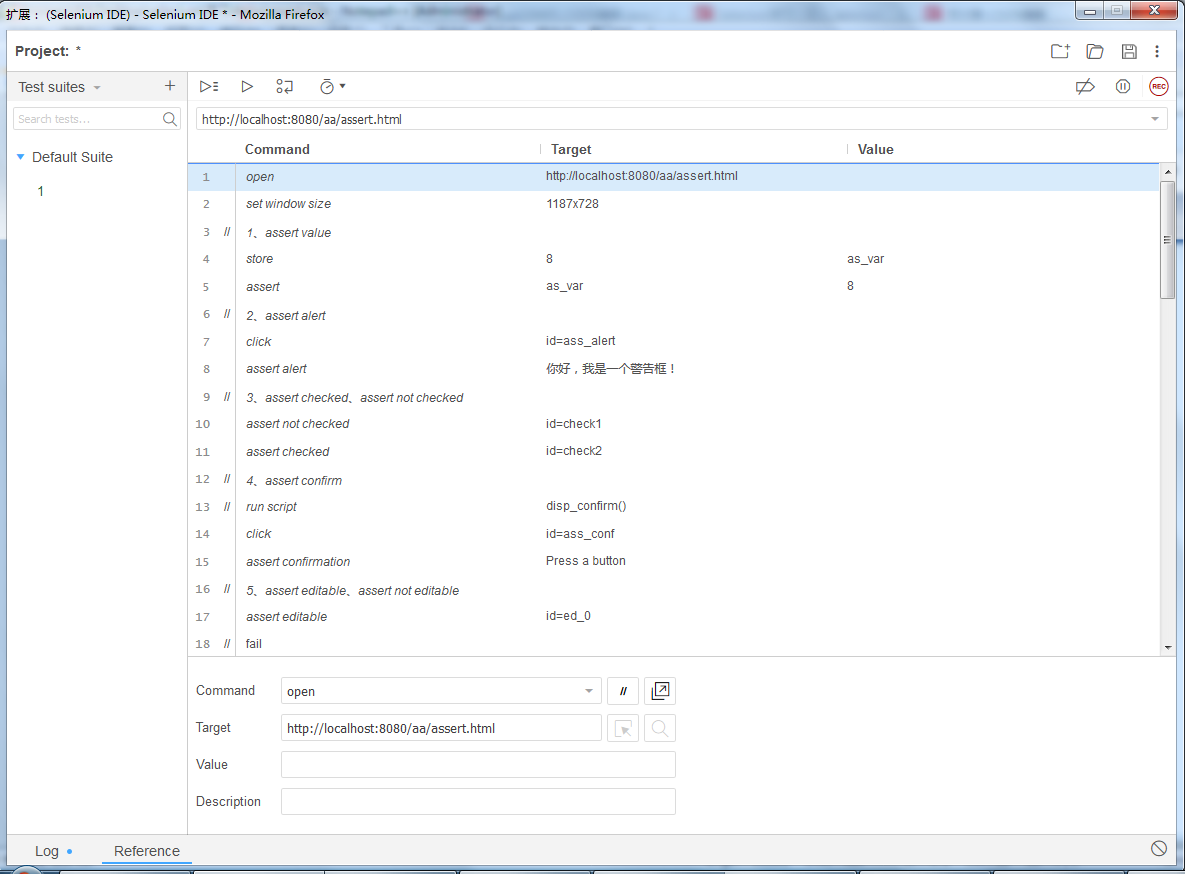Step over current command icon
The image size is (1185, 874).
click(x=284, y=86)
